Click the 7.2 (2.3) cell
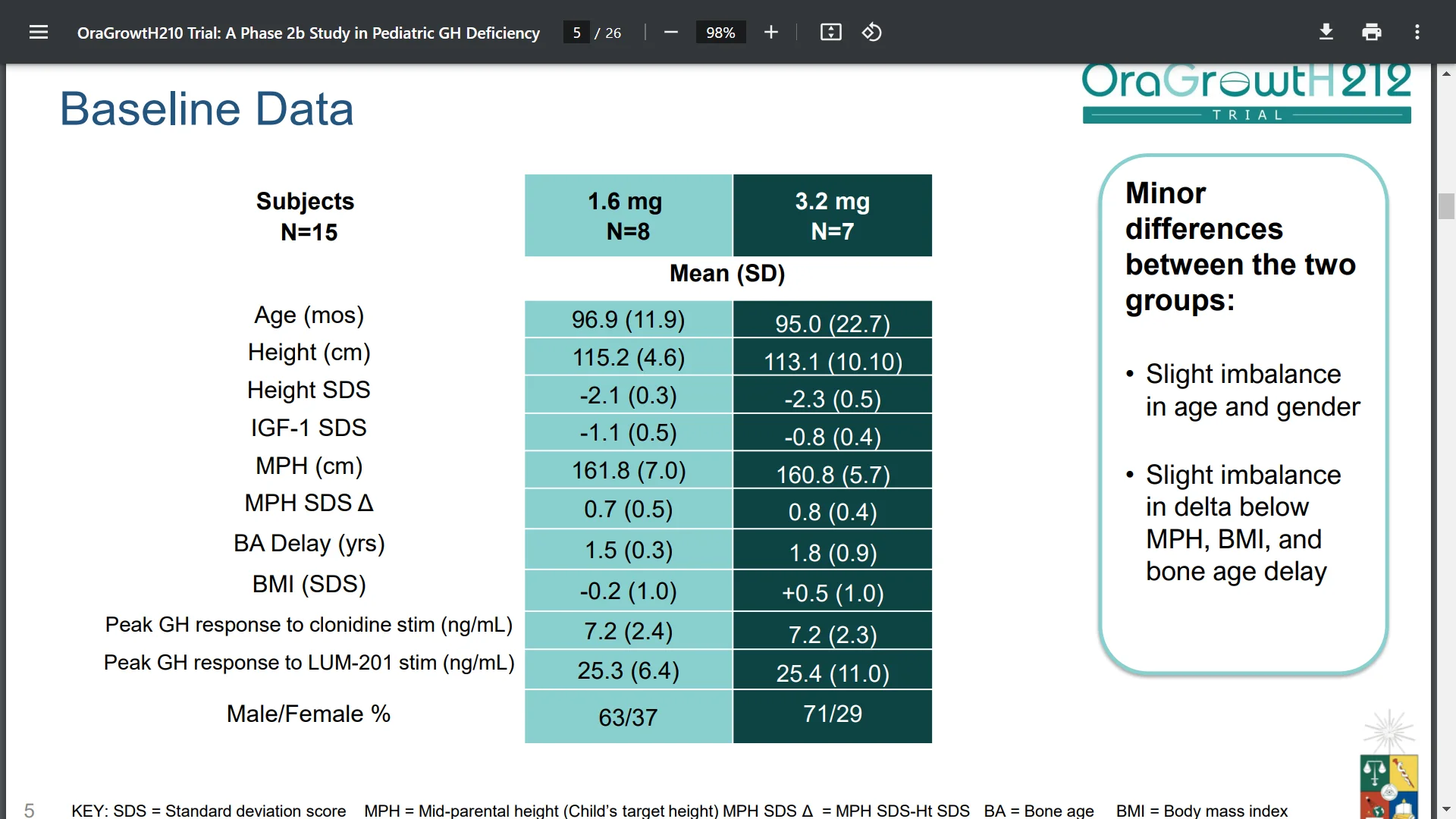The height and width of the screenshot is (819, 1456). click(x=833, y=631)
